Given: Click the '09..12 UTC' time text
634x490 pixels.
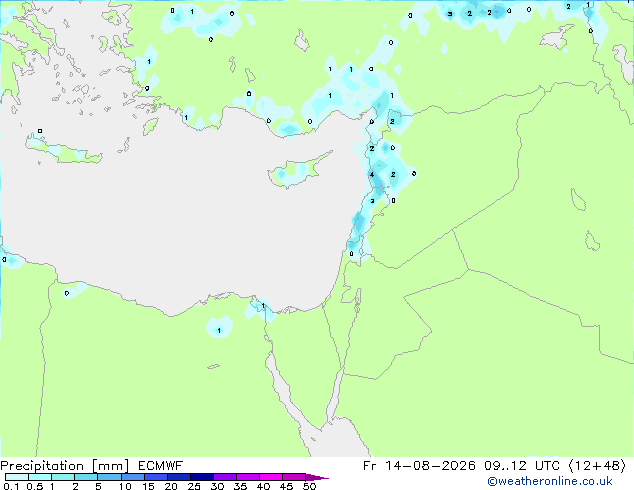Looking at the screenshot, I should click(x=522, y=466).
